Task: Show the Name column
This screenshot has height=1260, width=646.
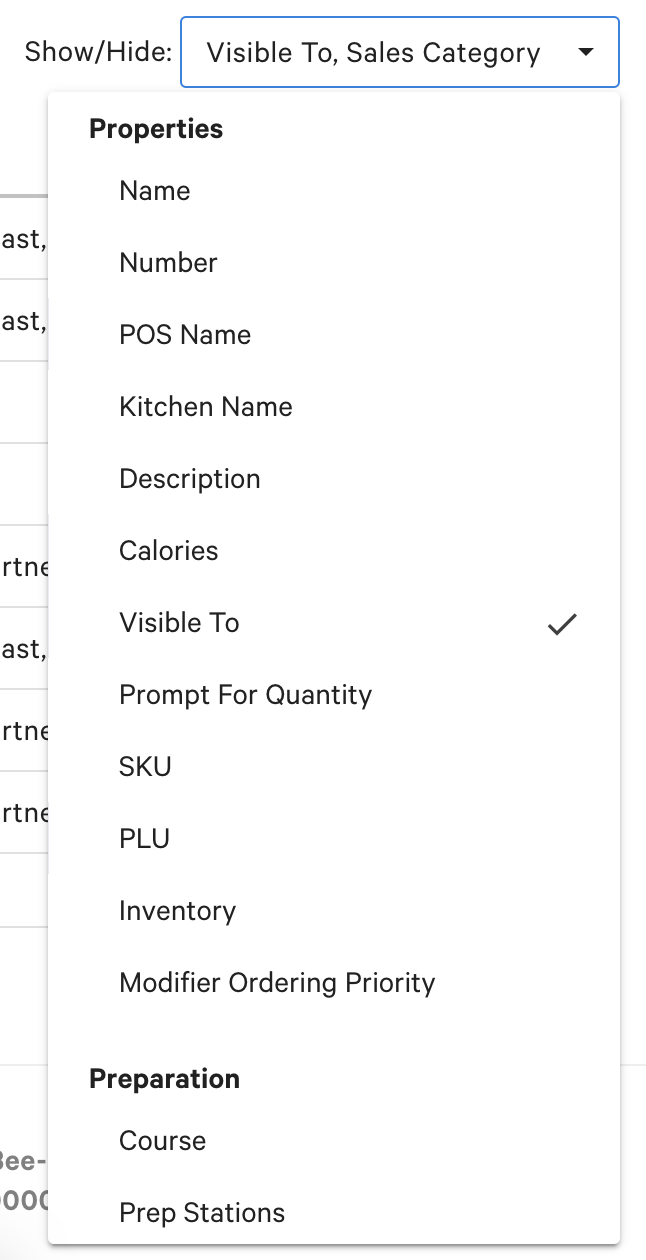Action: click(x=155, y=191)
